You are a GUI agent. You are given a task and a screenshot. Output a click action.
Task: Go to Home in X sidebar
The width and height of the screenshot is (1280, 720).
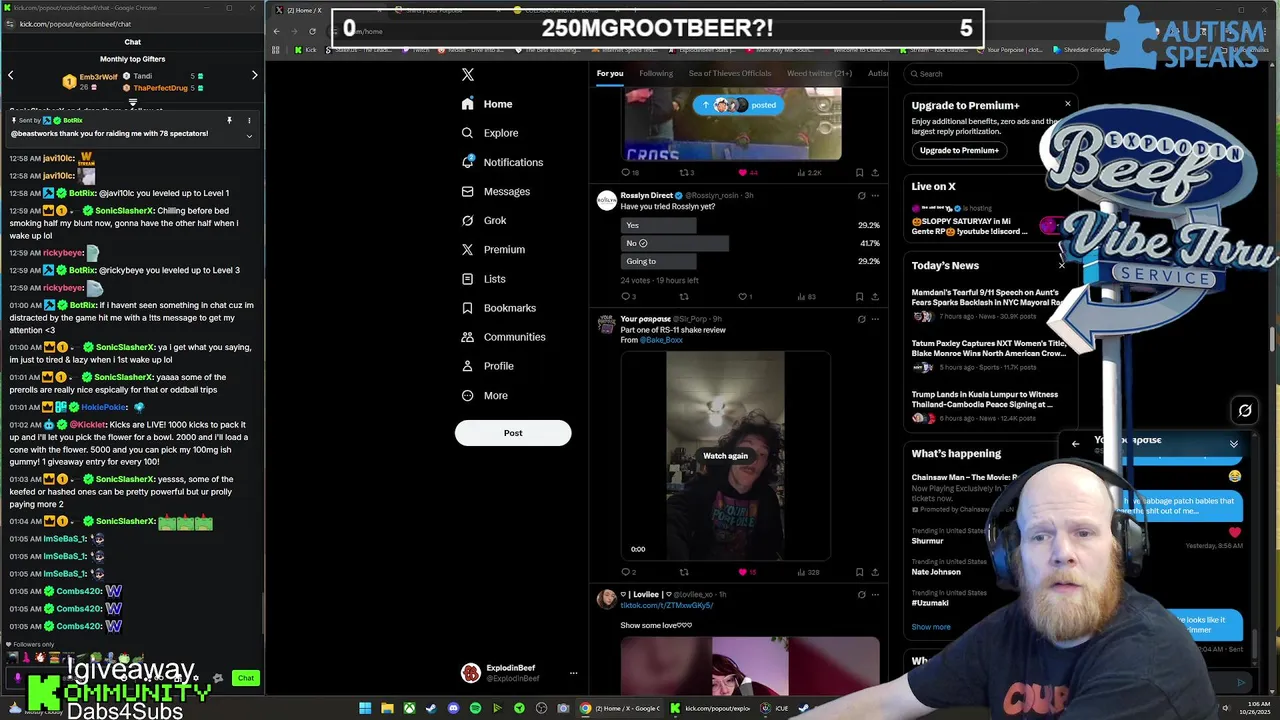(487, 104)
